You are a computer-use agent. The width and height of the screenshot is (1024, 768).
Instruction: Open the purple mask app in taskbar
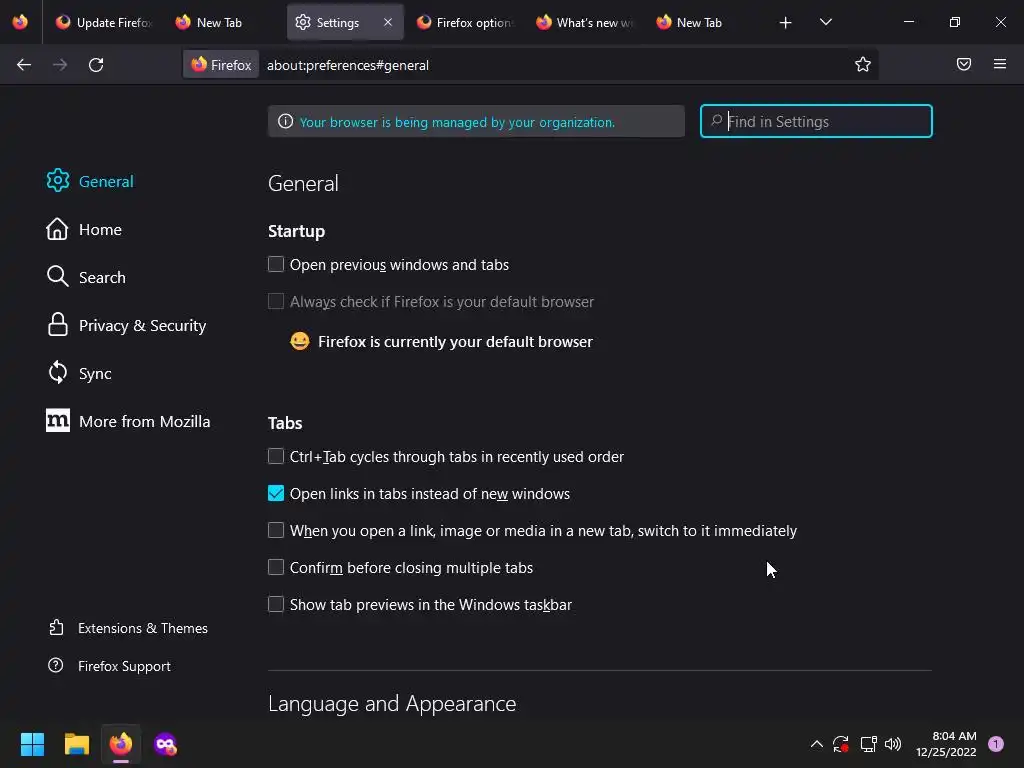[x=165, y=744]
